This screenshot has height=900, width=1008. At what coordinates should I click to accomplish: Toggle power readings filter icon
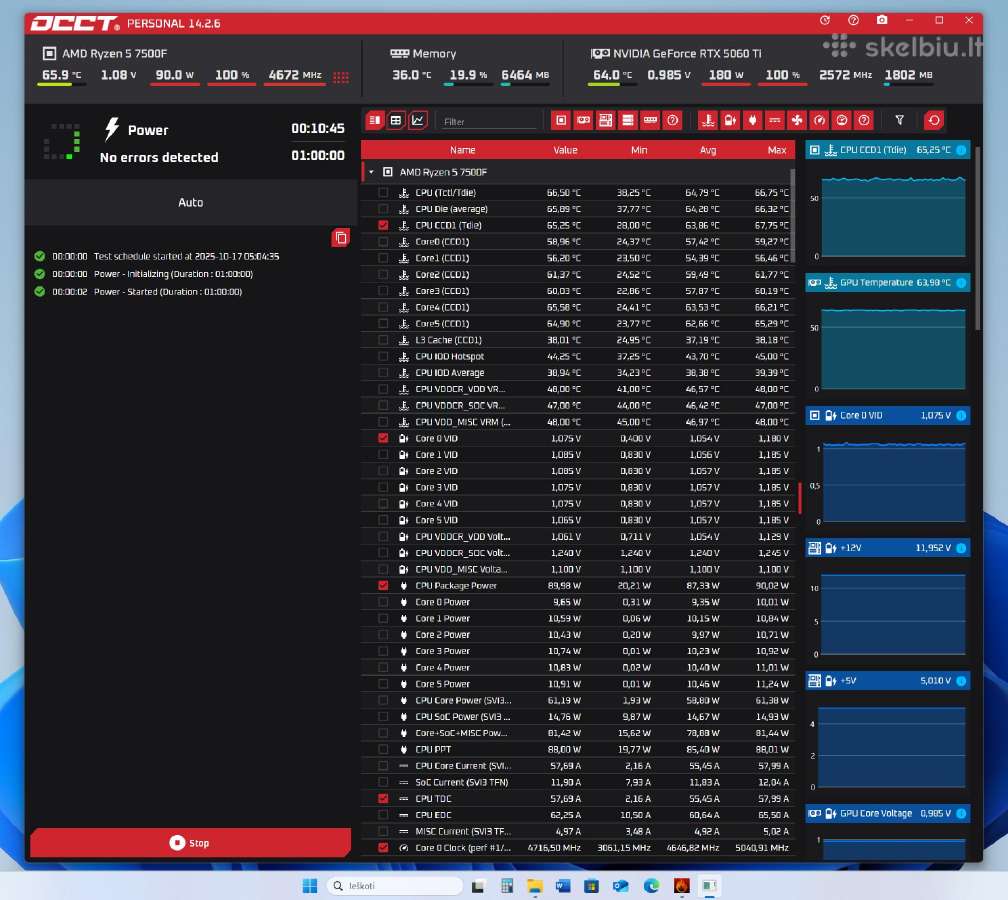coord(753,120)
